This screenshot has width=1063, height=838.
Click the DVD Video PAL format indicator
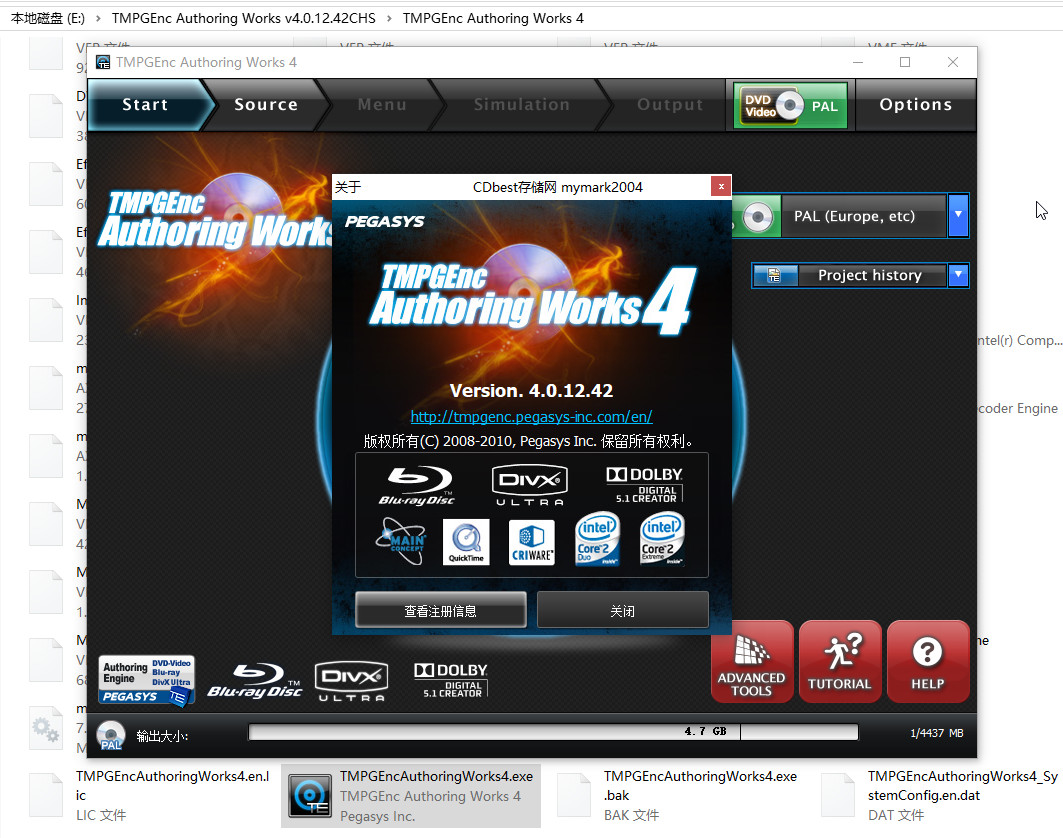tap(790, 105)
